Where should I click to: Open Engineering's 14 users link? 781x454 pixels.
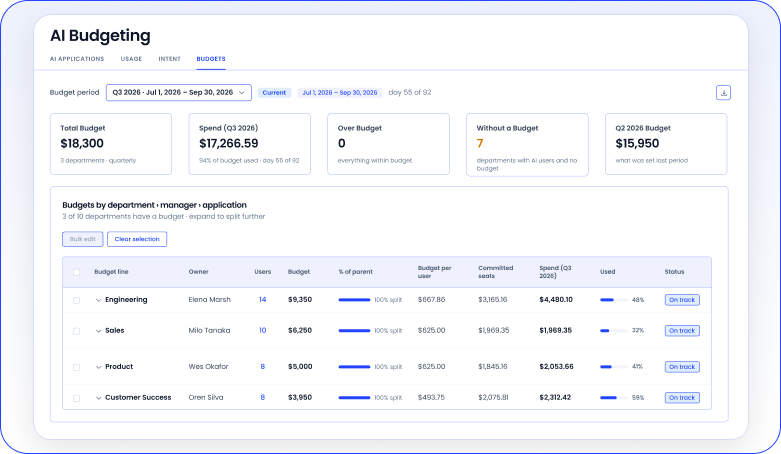click(x=262, y=300)
